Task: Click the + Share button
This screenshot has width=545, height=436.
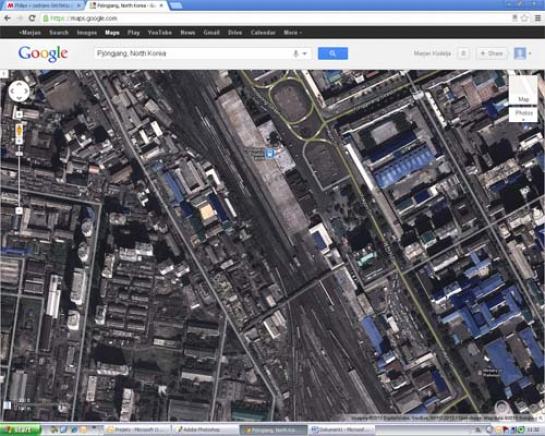Action: coord(491,54)
